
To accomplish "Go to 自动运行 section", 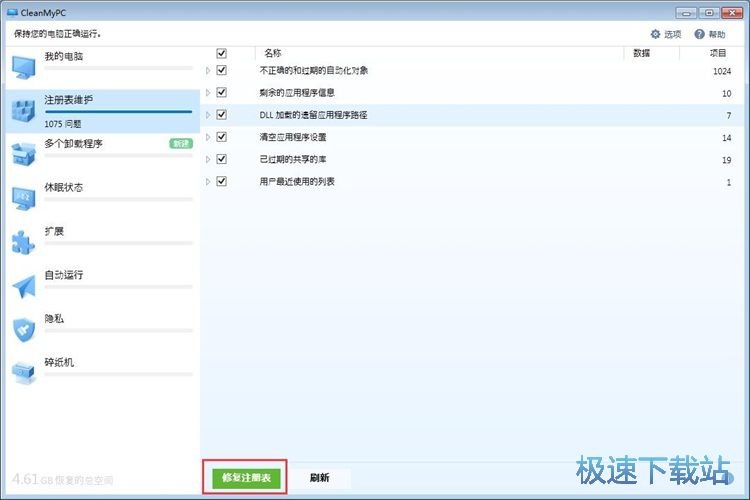I will click(102, 286).
